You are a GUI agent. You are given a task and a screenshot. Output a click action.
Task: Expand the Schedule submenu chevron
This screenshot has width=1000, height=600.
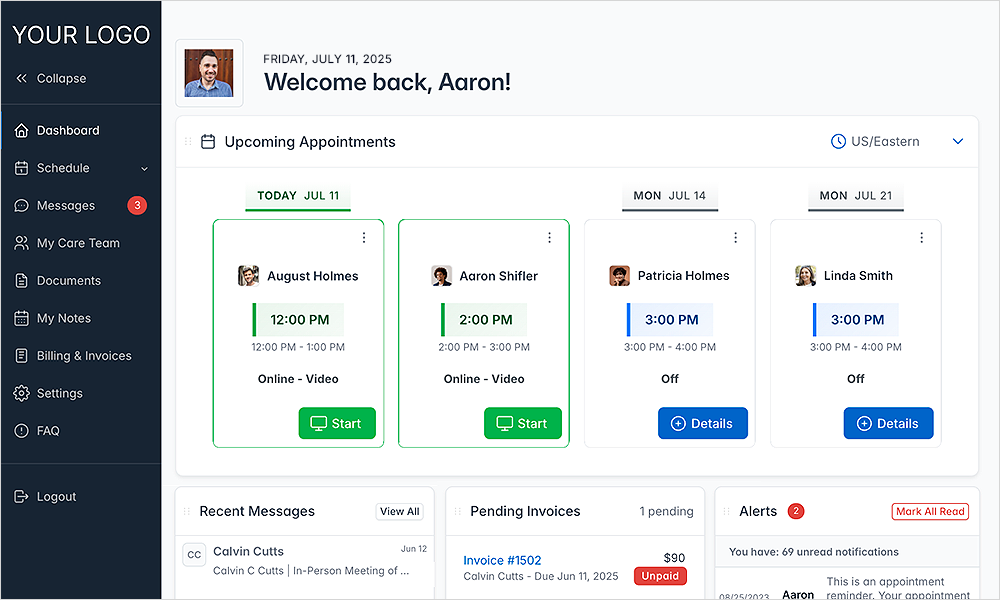[144, 169]
